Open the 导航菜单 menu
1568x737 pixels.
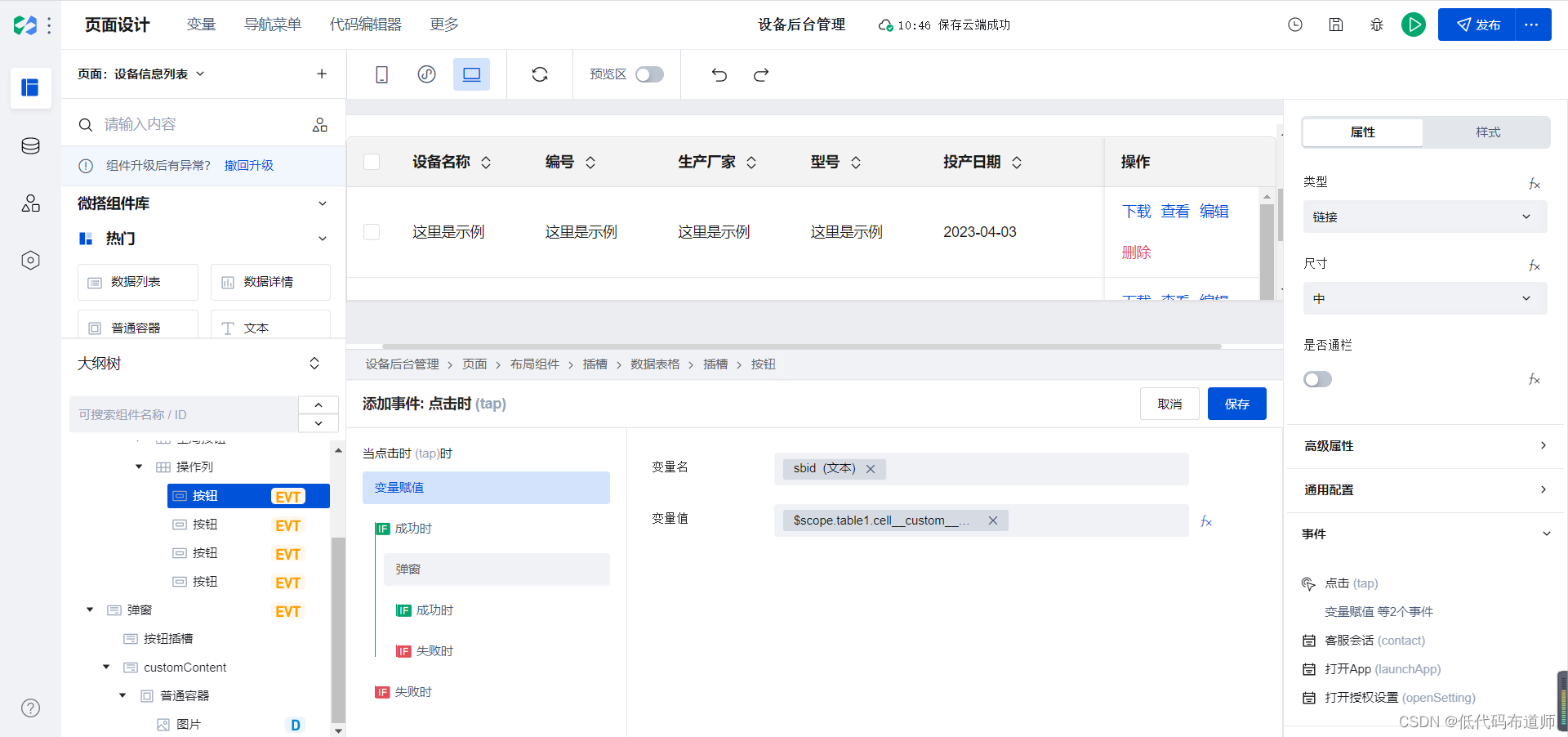tap(273, 25)
